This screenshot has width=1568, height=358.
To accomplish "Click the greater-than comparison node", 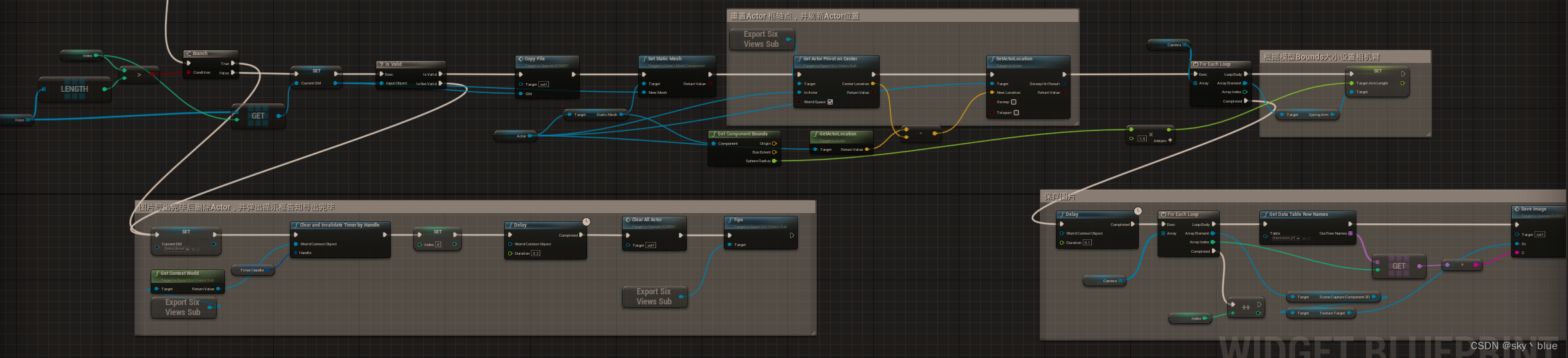I will click(x=139, y=74).
